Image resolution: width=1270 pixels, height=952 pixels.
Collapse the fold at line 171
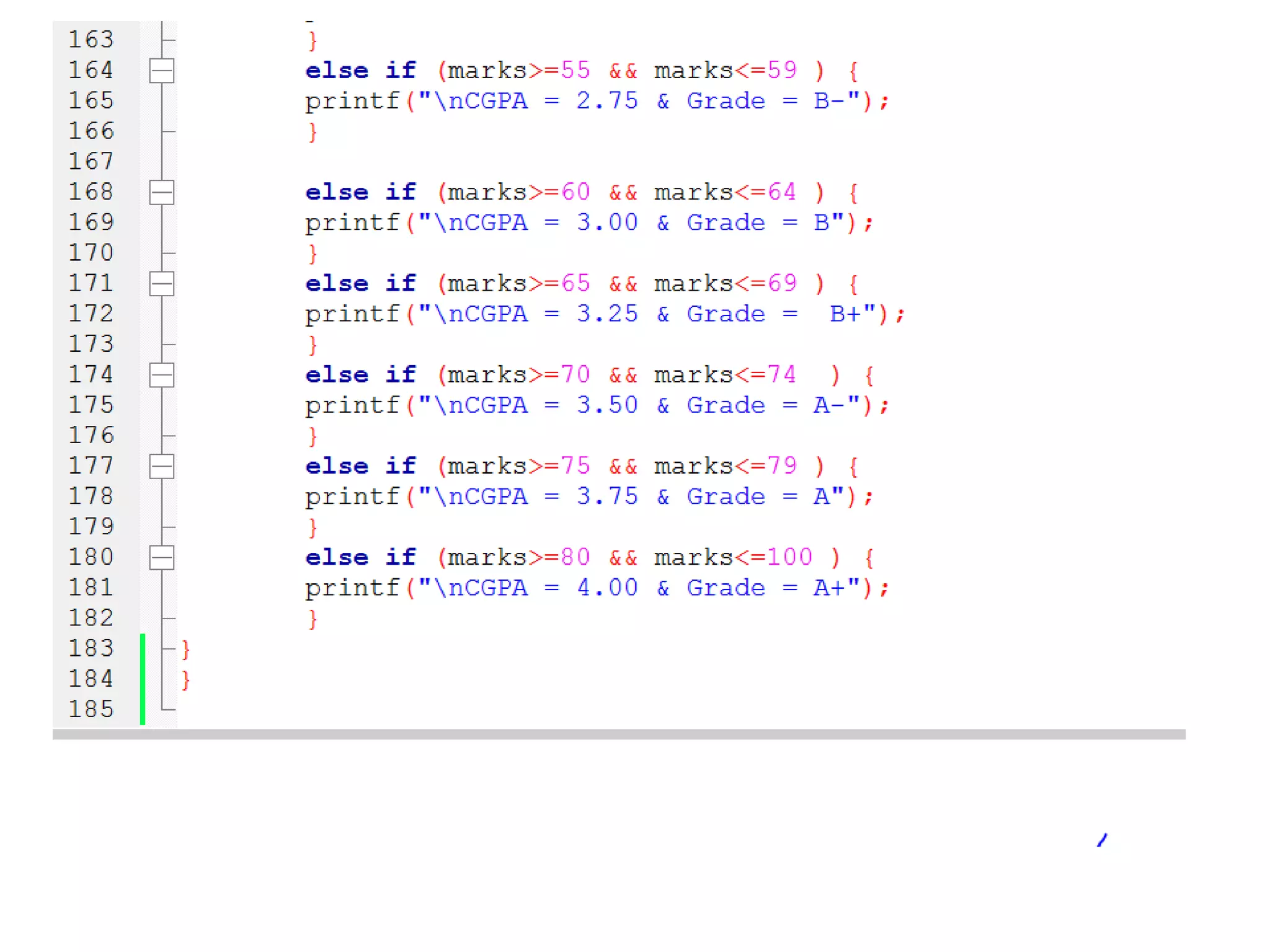(162, 284)
